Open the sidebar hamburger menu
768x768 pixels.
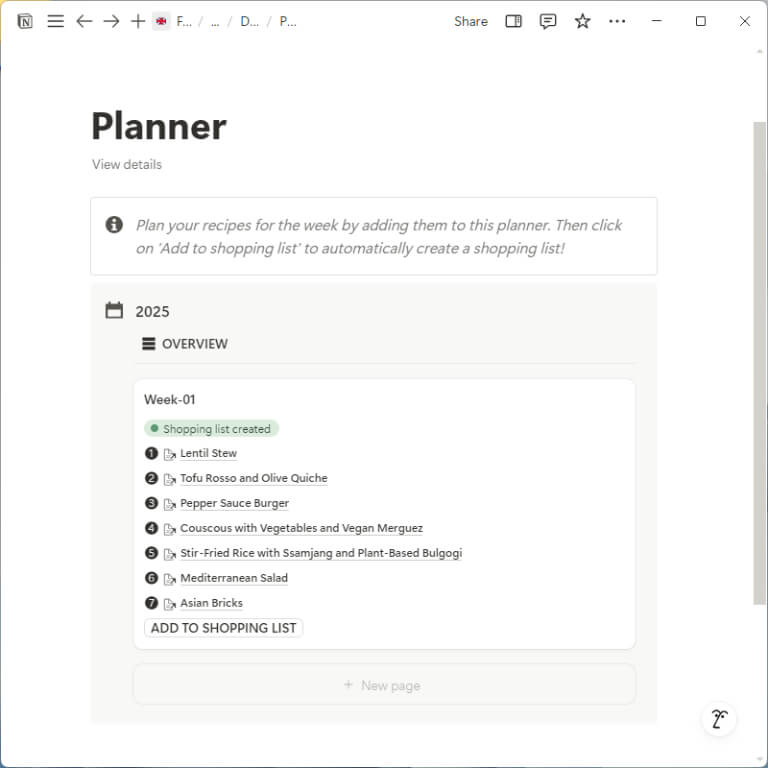click(55, 21)
